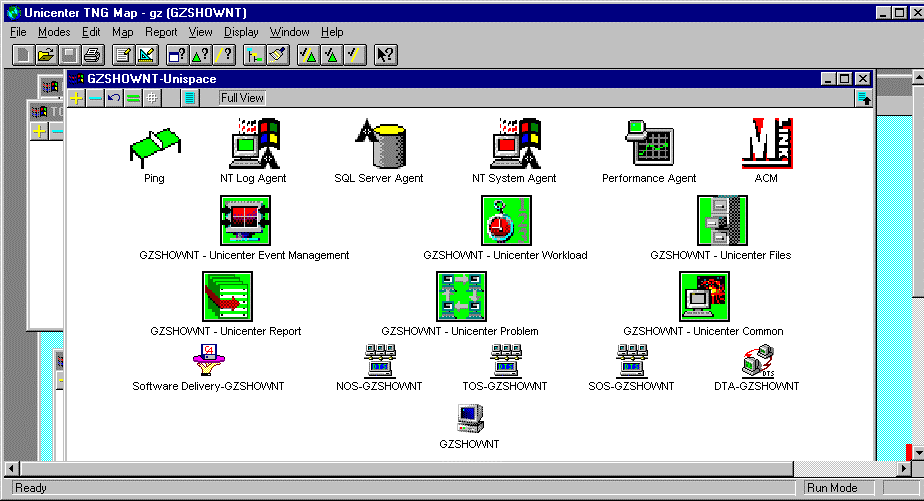924x501 pixels.
Task: Click the cyan minus icon in Unispace toolbar
Action: [95, 98]
